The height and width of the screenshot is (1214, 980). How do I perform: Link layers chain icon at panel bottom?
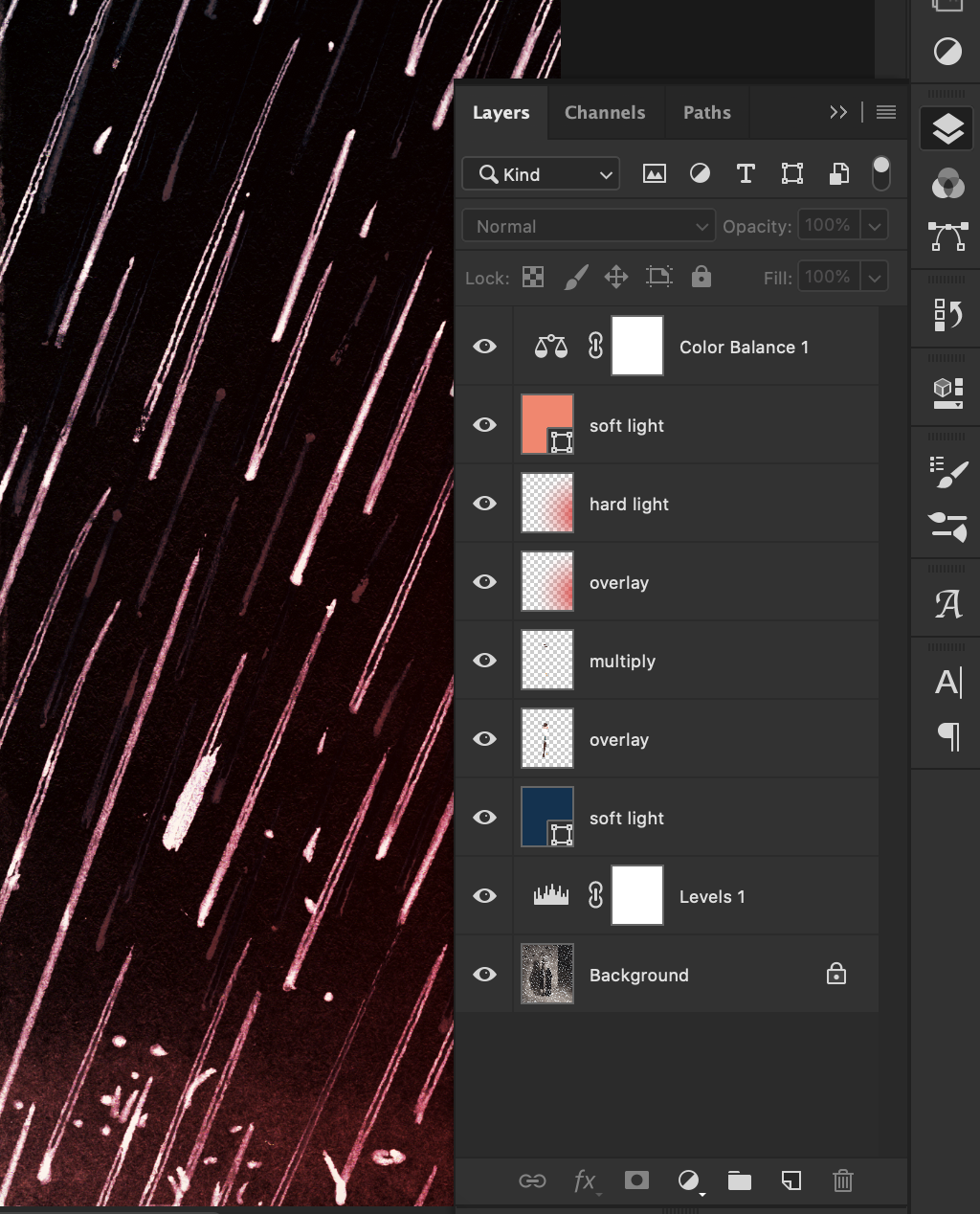[x=532, y=1181]
